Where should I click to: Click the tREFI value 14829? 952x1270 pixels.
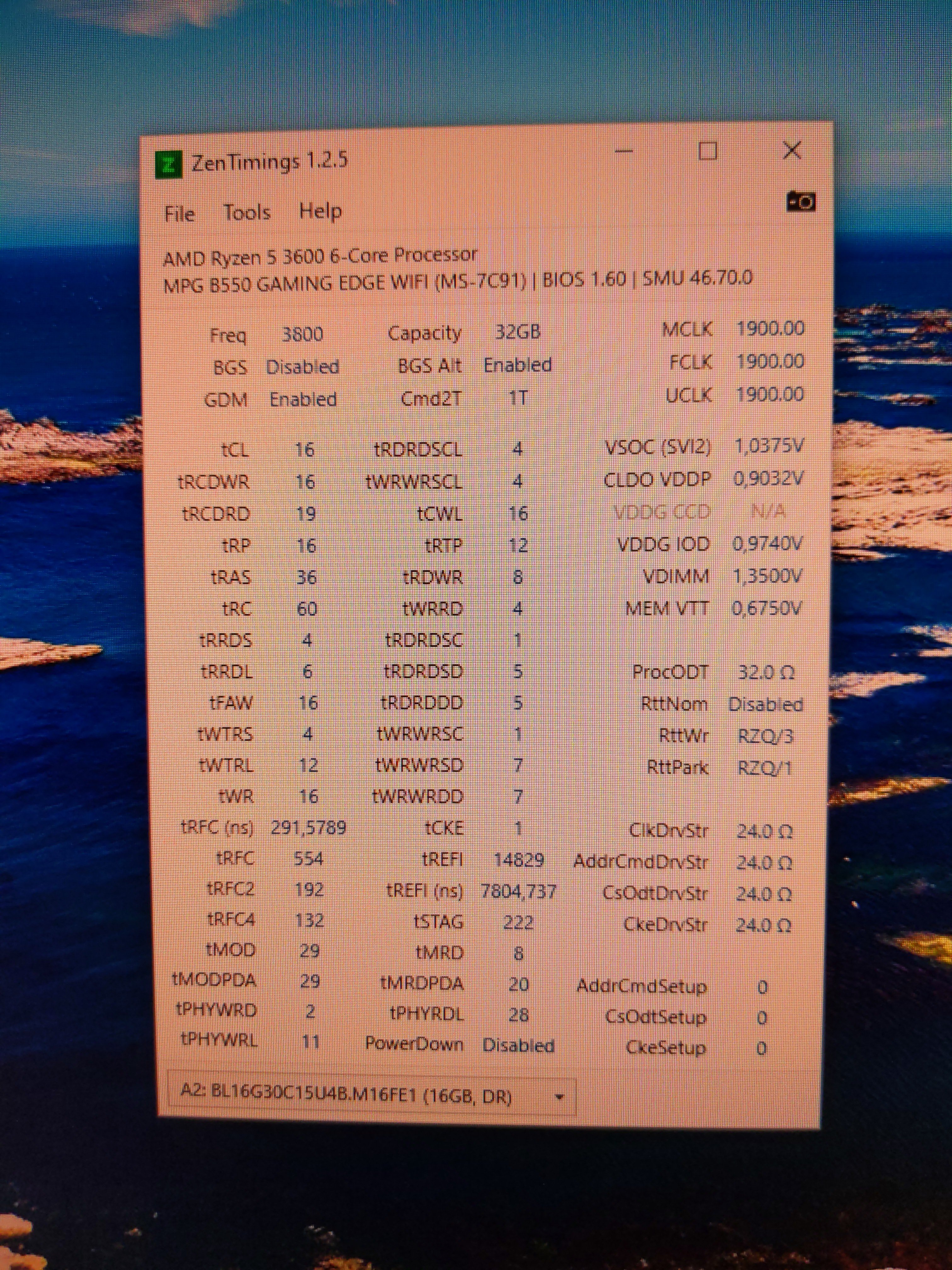coord(519,860)
